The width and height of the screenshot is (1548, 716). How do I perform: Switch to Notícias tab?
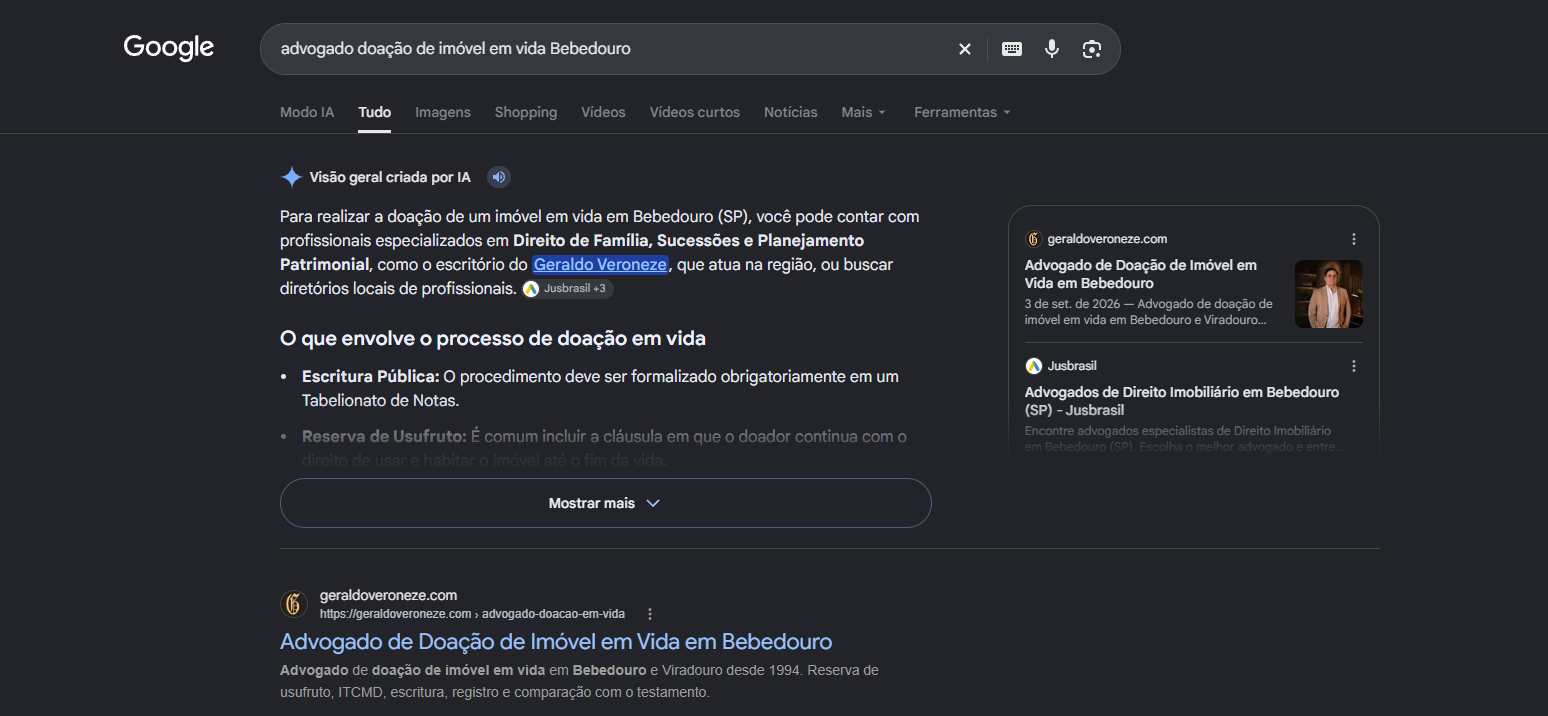click(x=791, y=112)
